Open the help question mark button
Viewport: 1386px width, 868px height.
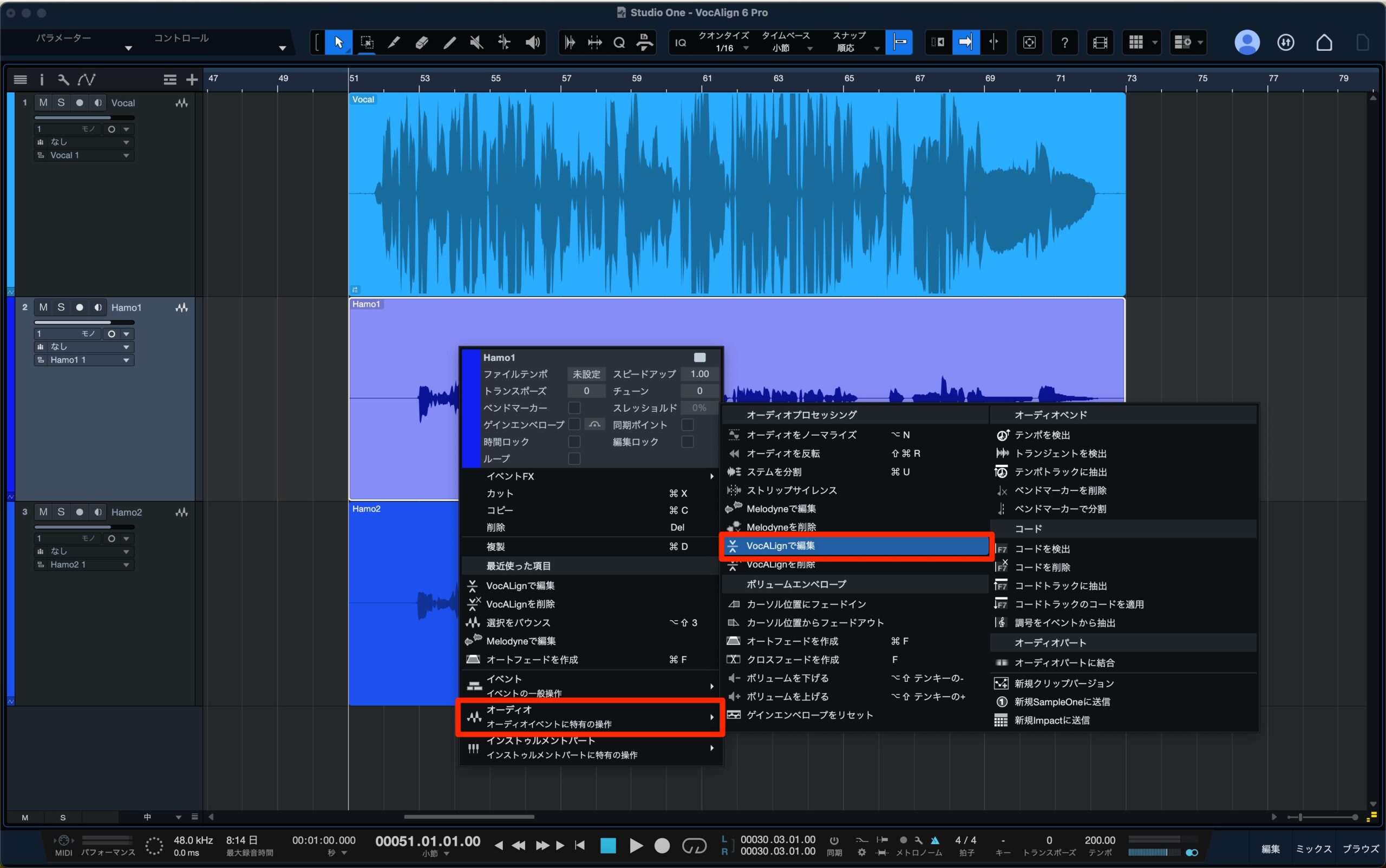coord(1064,43)
